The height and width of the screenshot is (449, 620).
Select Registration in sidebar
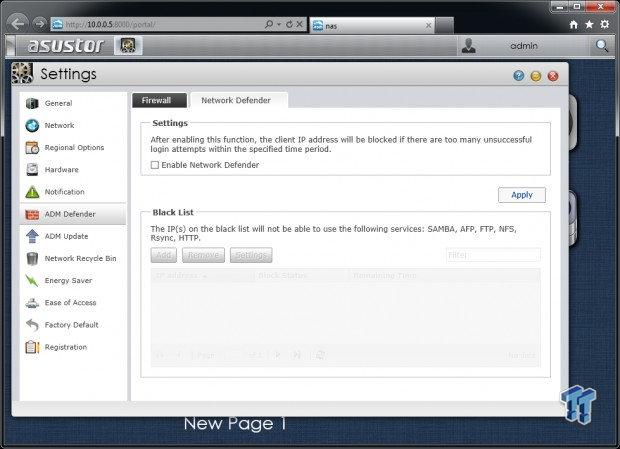[66, 347]
